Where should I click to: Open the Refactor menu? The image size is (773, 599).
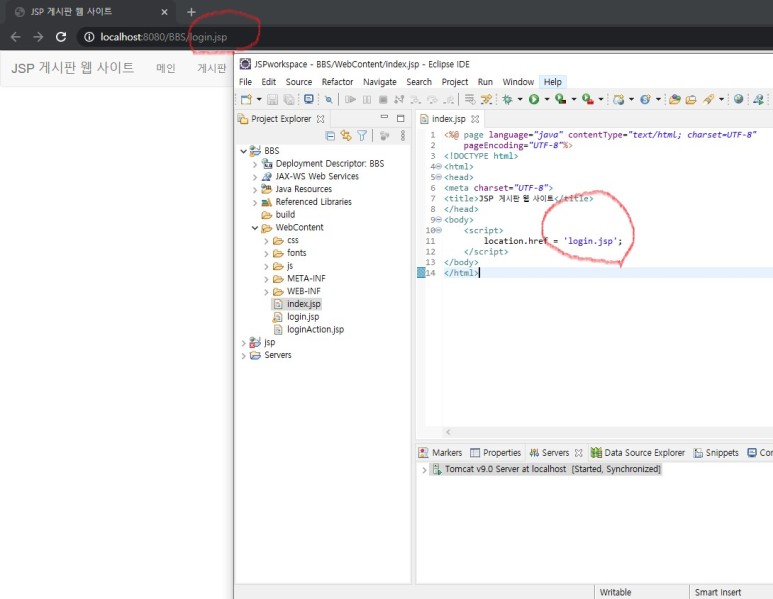pos(337,82)
